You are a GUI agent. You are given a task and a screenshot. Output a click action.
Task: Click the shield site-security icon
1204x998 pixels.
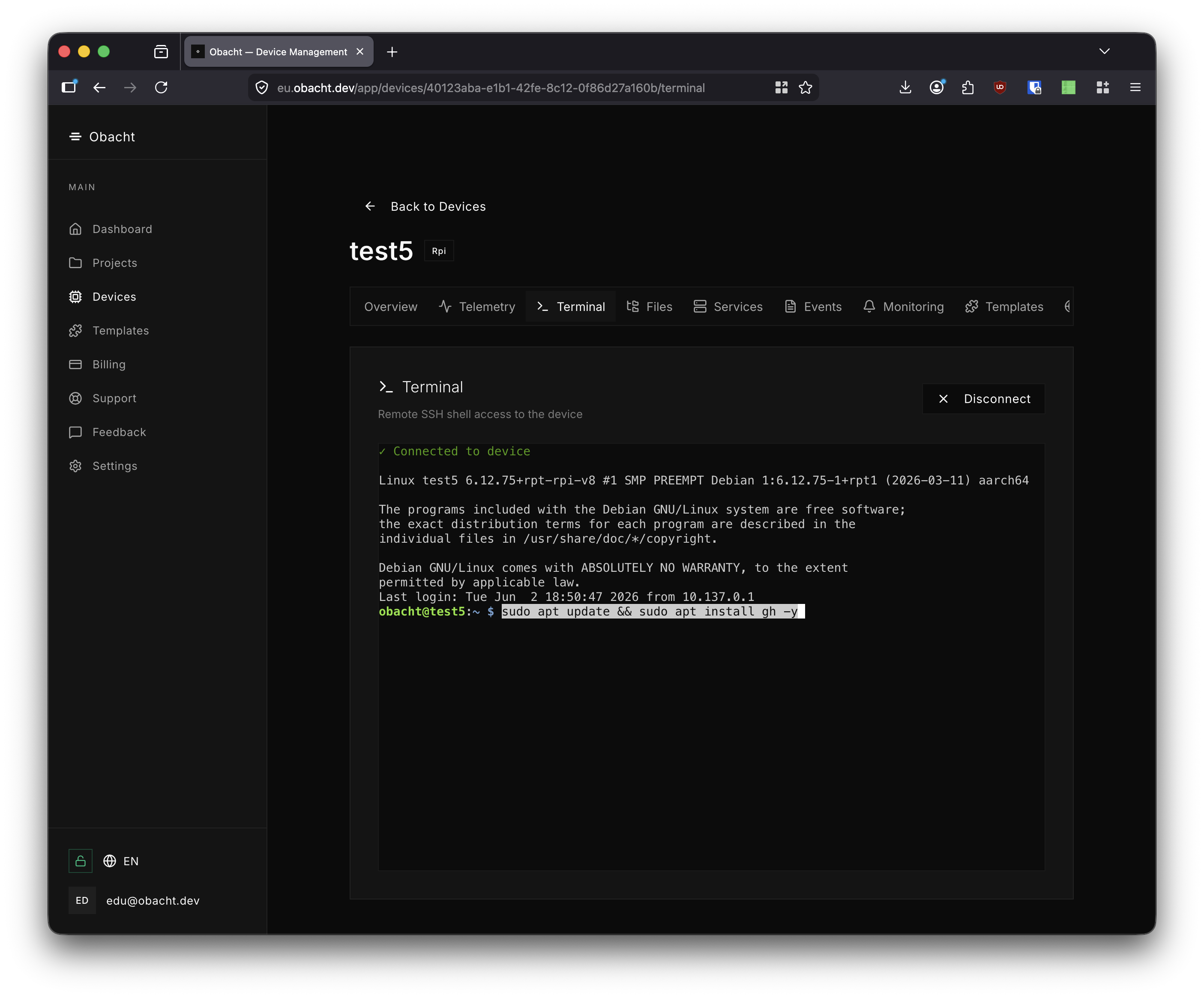point(262,88)
